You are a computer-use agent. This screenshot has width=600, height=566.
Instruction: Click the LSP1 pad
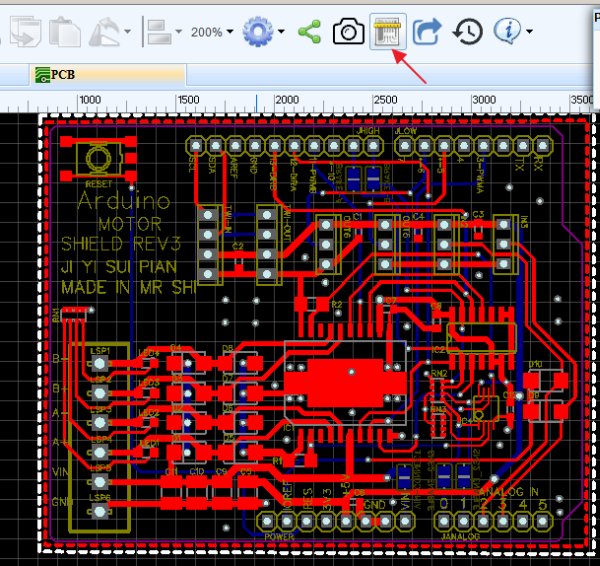point(99,363)
